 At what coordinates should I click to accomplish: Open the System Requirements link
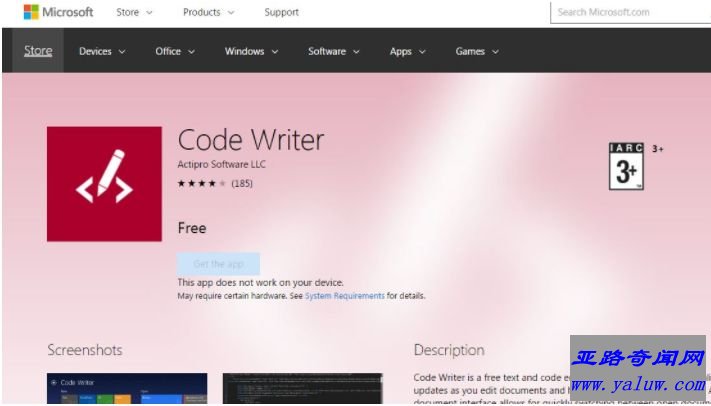[x=345, y=296]
